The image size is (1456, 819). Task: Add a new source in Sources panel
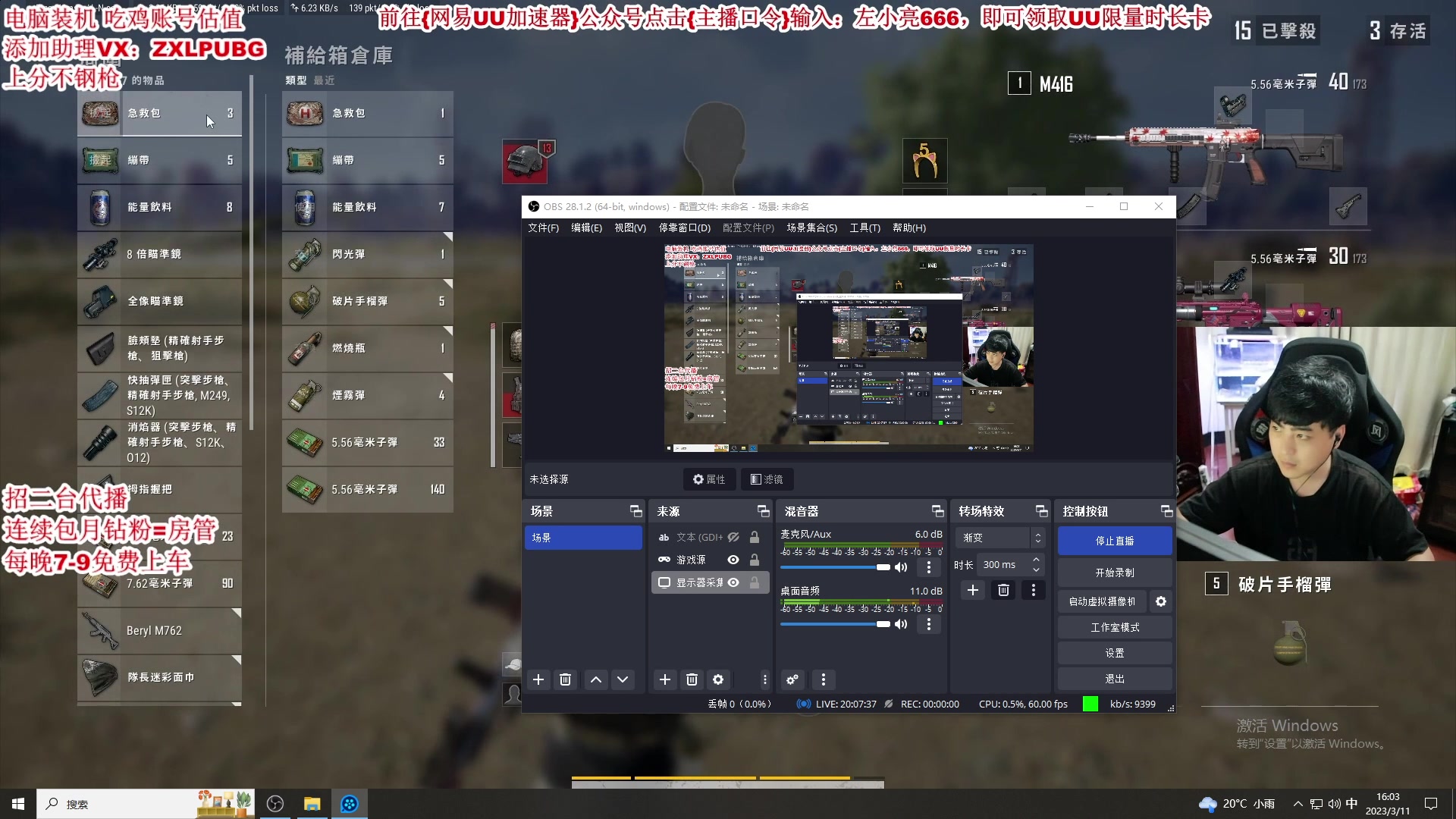(665, 679)
